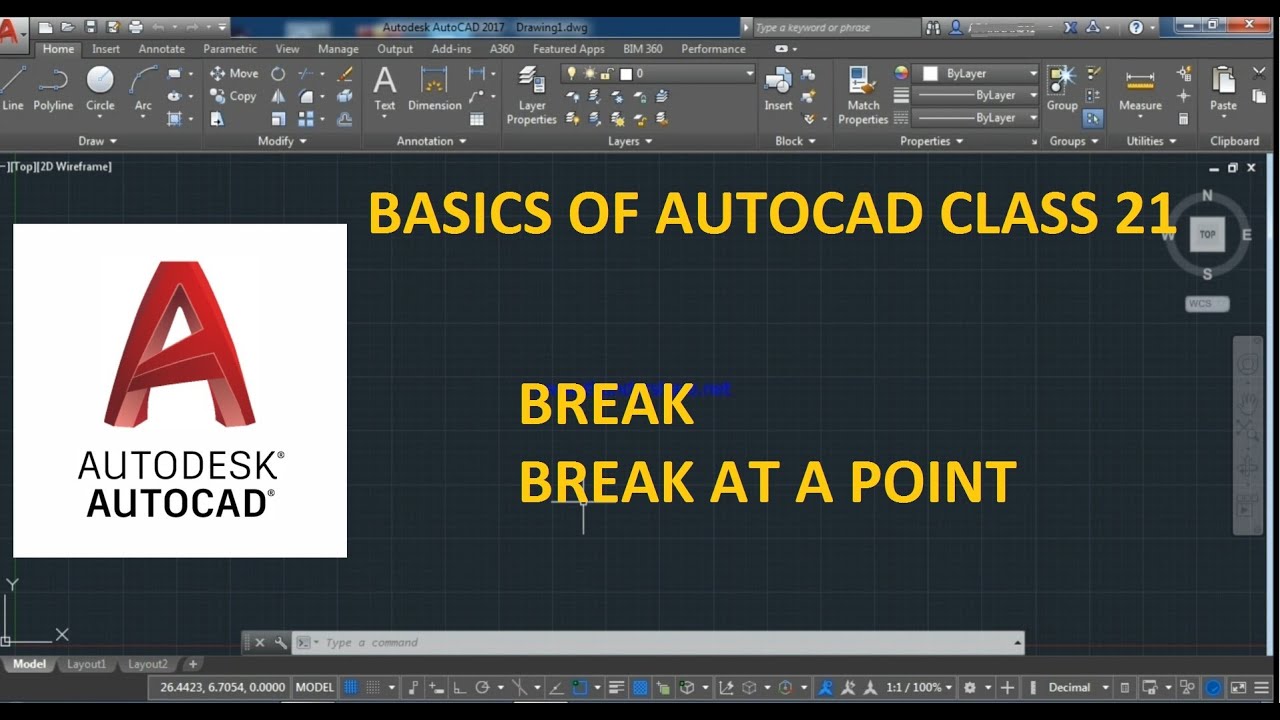Toggle drawing grid display in status bar
The height and width of the screenshot is (720, 1280).
(x=351, y=688)
